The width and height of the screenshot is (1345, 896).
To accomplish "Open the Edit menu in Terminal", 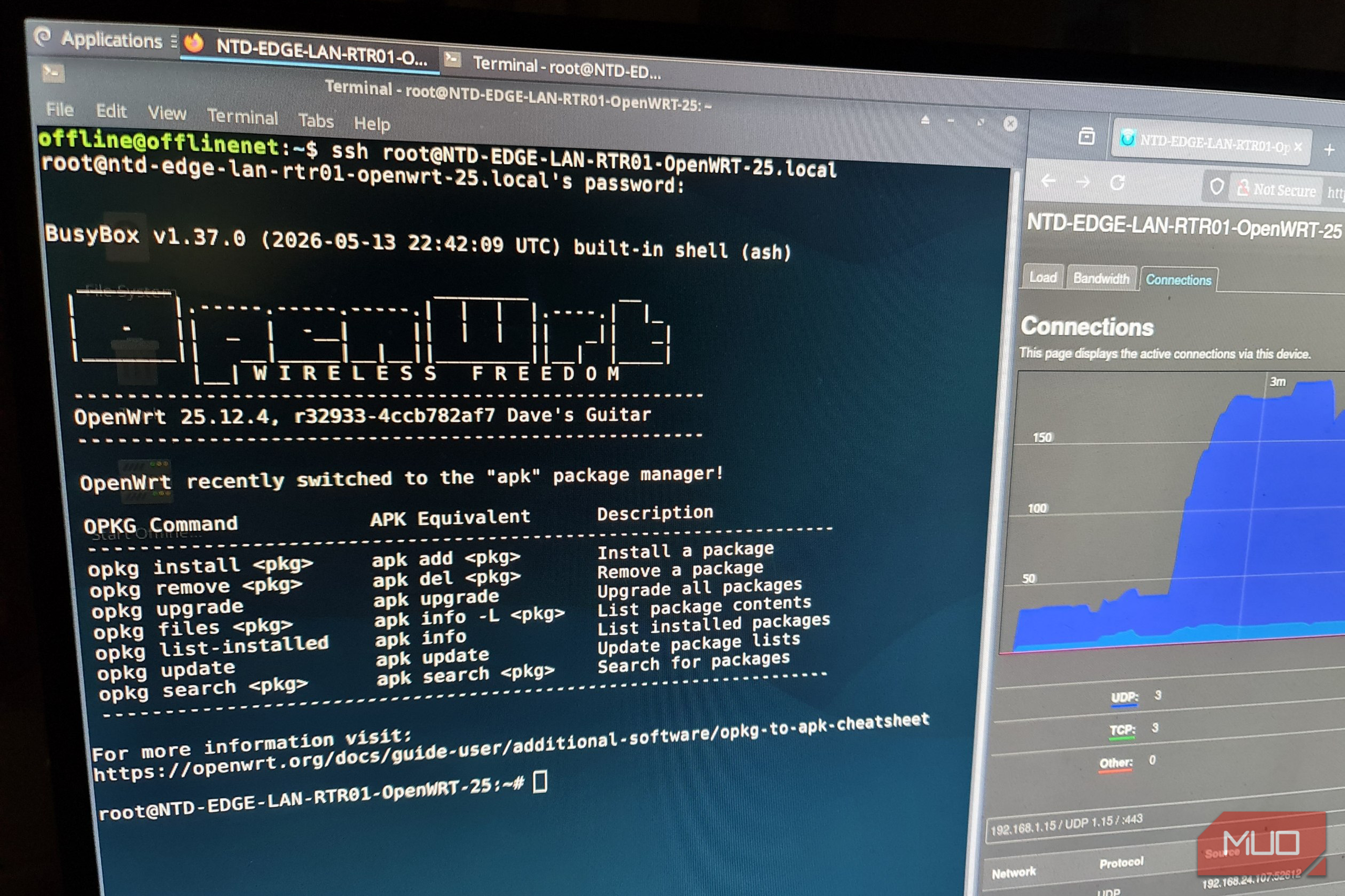I will 111,111.
